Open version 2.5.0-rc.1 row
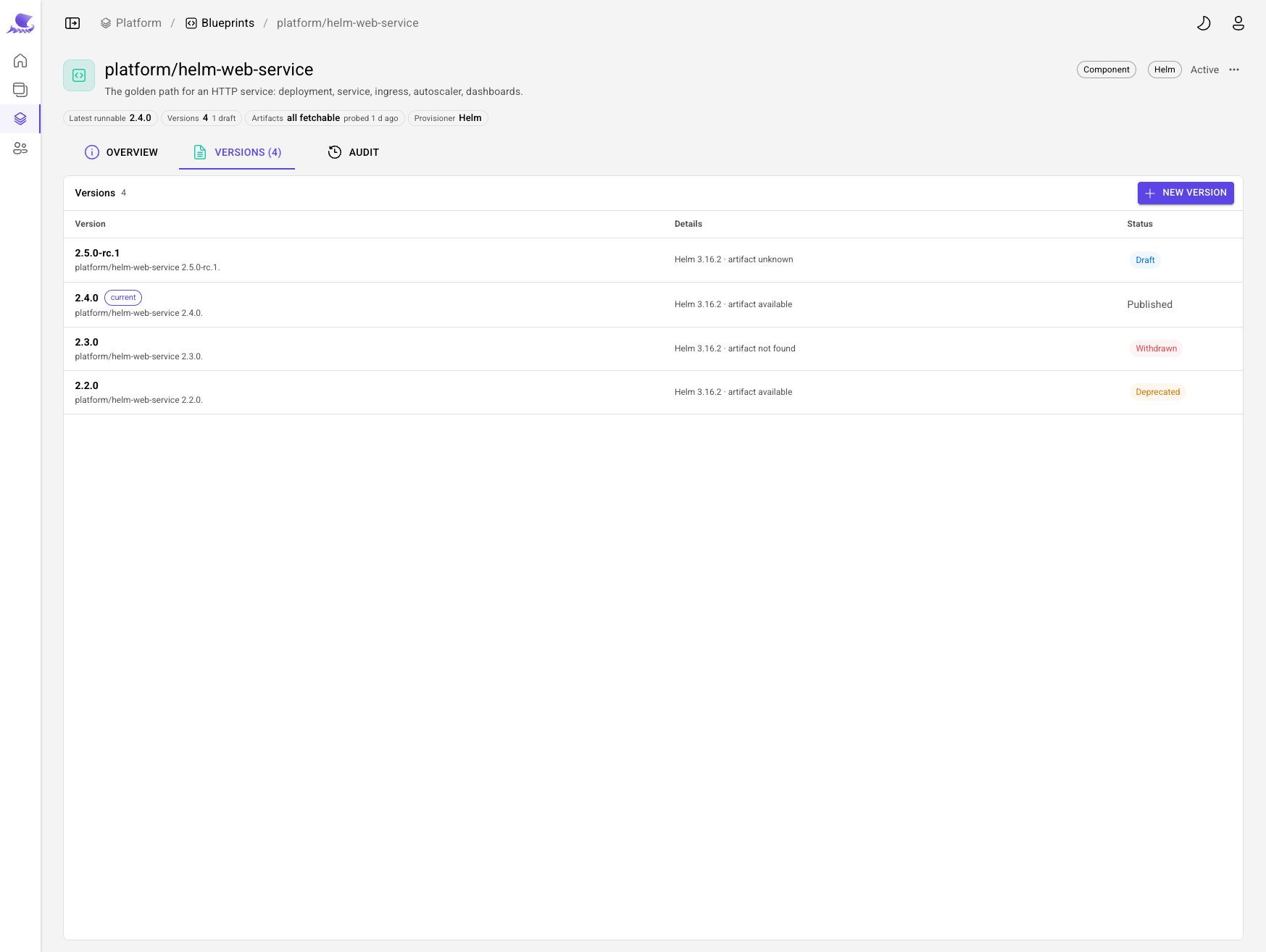 pyautogui.click(x=653, y=260)
